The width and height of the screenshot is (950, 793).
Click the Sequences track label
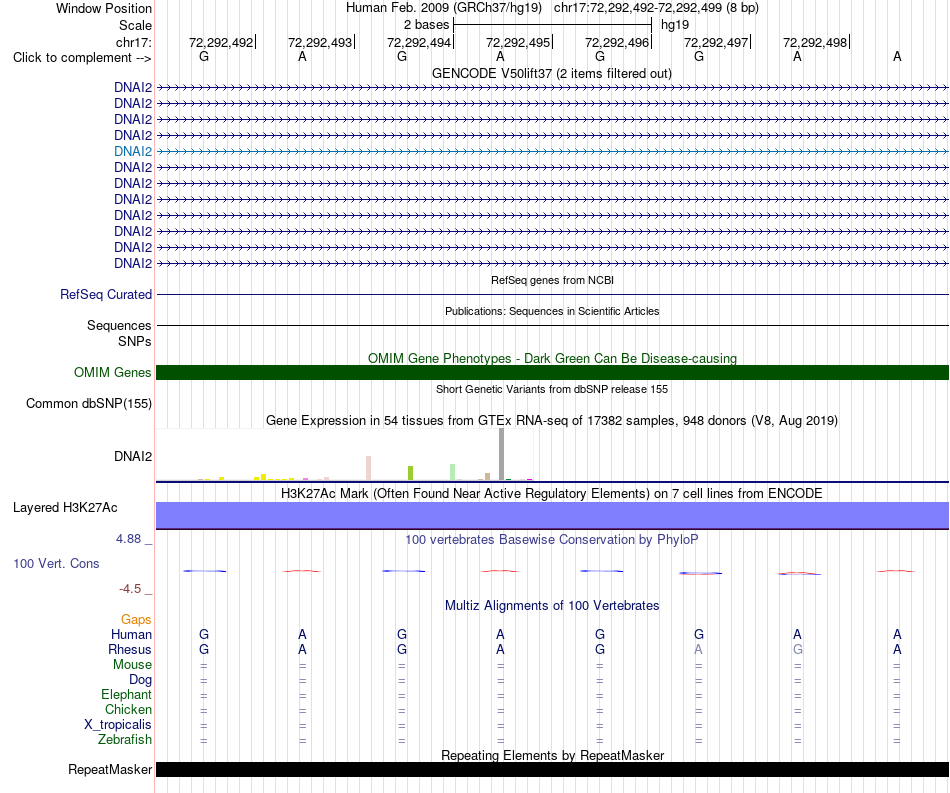(x=119, y=325)
